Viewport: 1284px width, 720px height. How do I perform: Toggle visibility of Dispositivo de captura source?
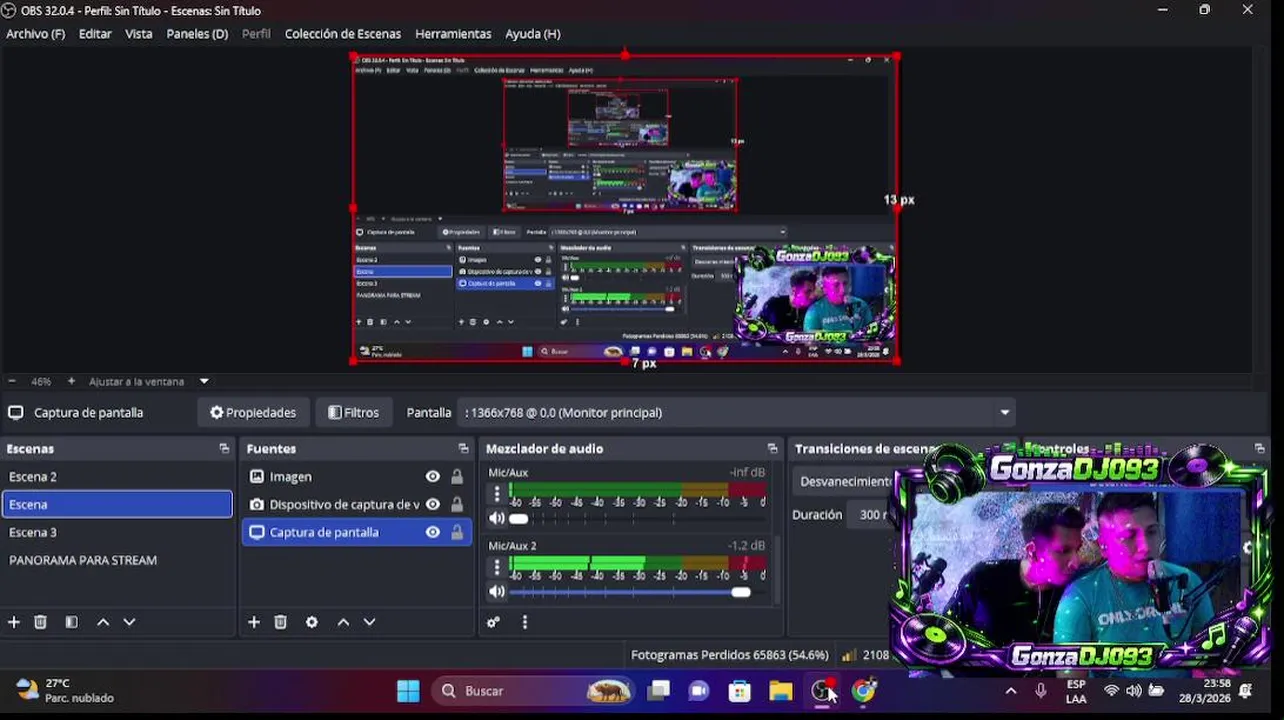pos(433,505)
